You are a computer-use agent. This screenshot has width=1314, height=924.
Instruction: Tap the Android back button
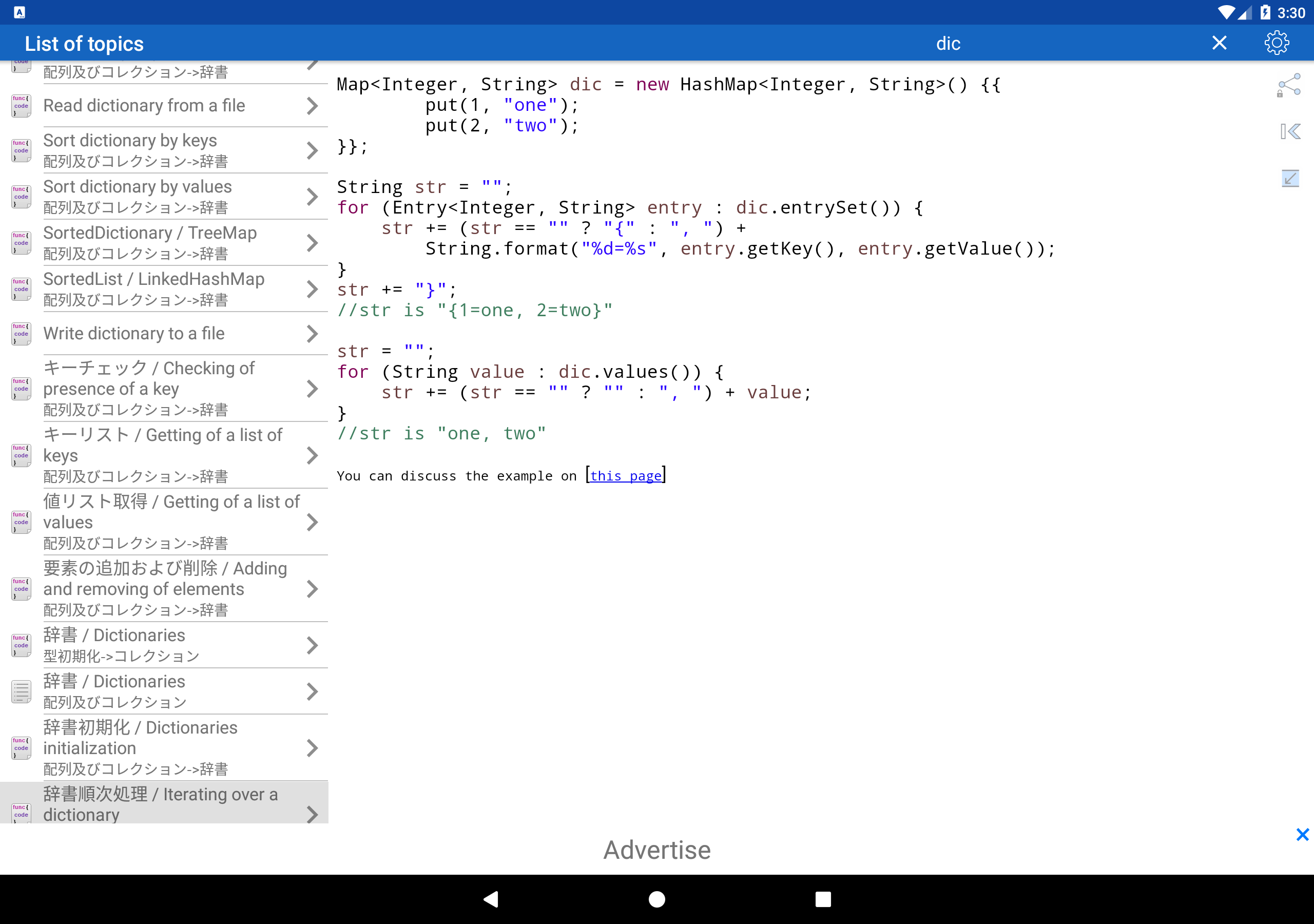491,899
